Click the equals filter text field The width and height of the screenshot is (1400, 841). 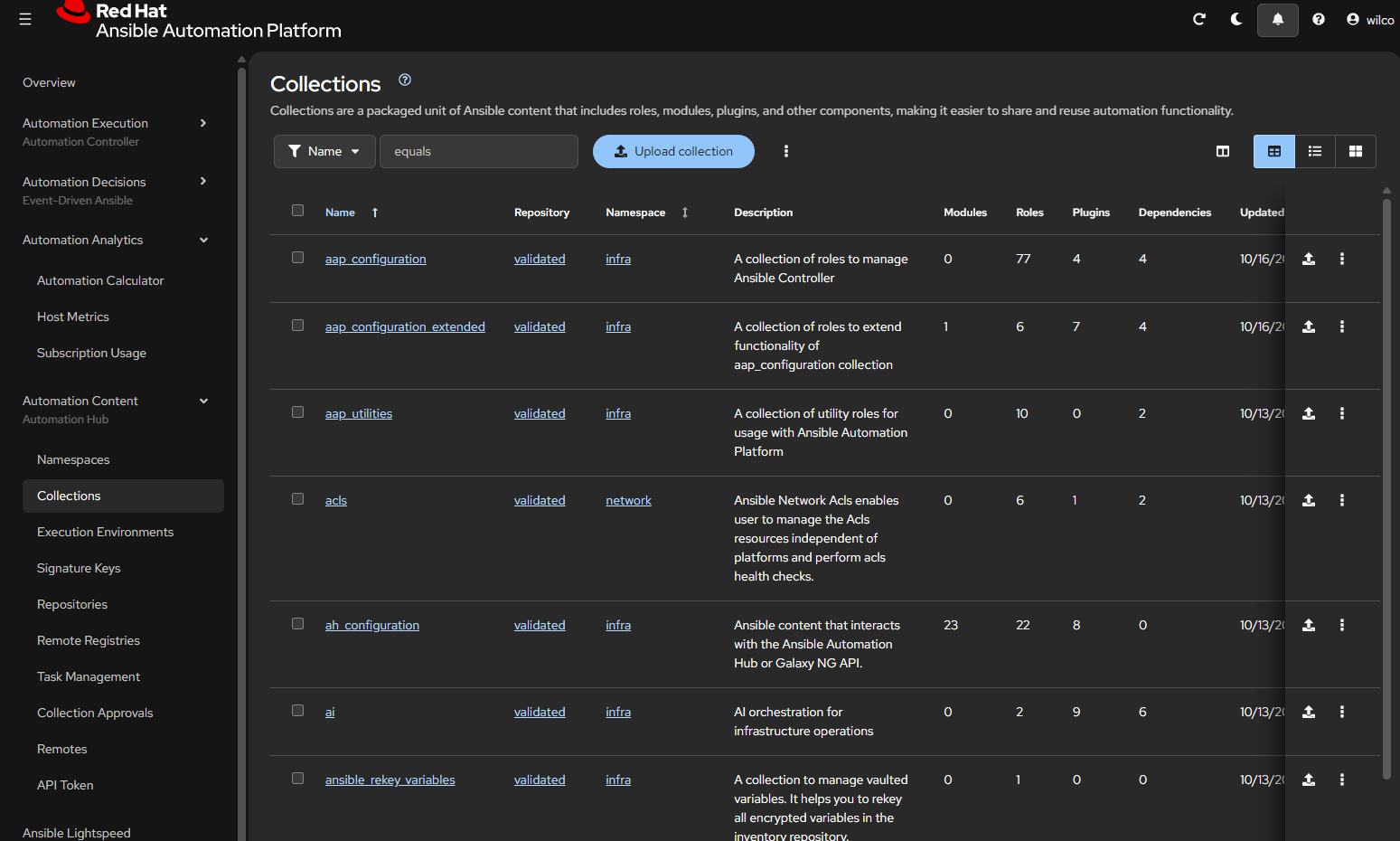(x=478, y=151)
